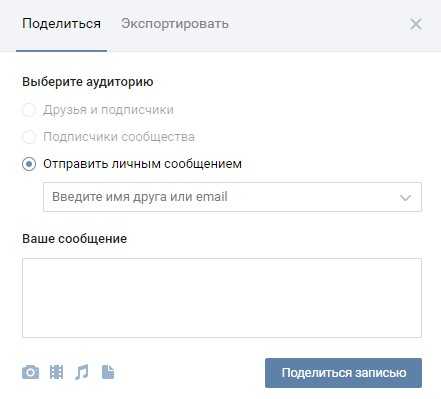Select the 'Друзья и подписчики' radio circle
The image size is (441, 399).
click(x=29, y=110)
